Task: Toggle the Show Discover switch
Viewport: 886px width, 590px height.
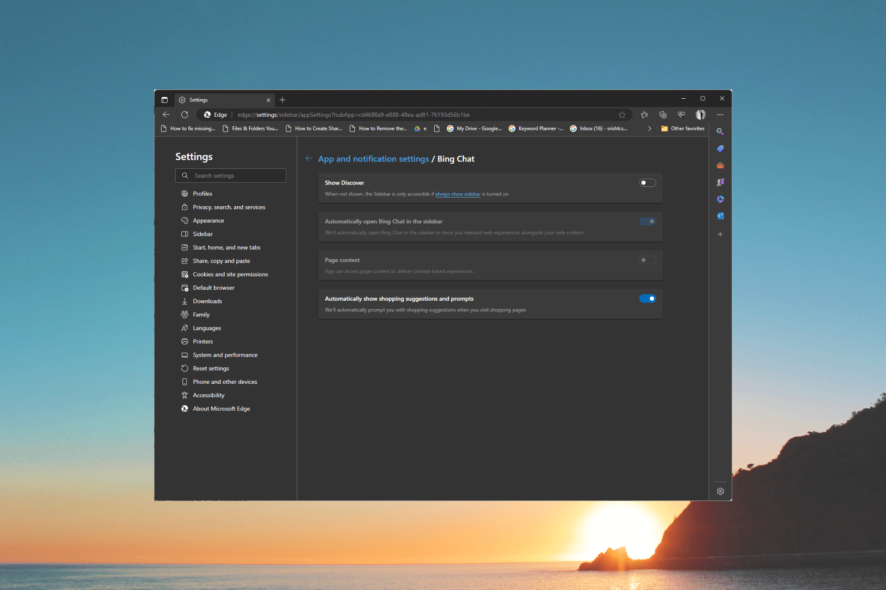Action: pyautogui.click(x=647, y=183)
